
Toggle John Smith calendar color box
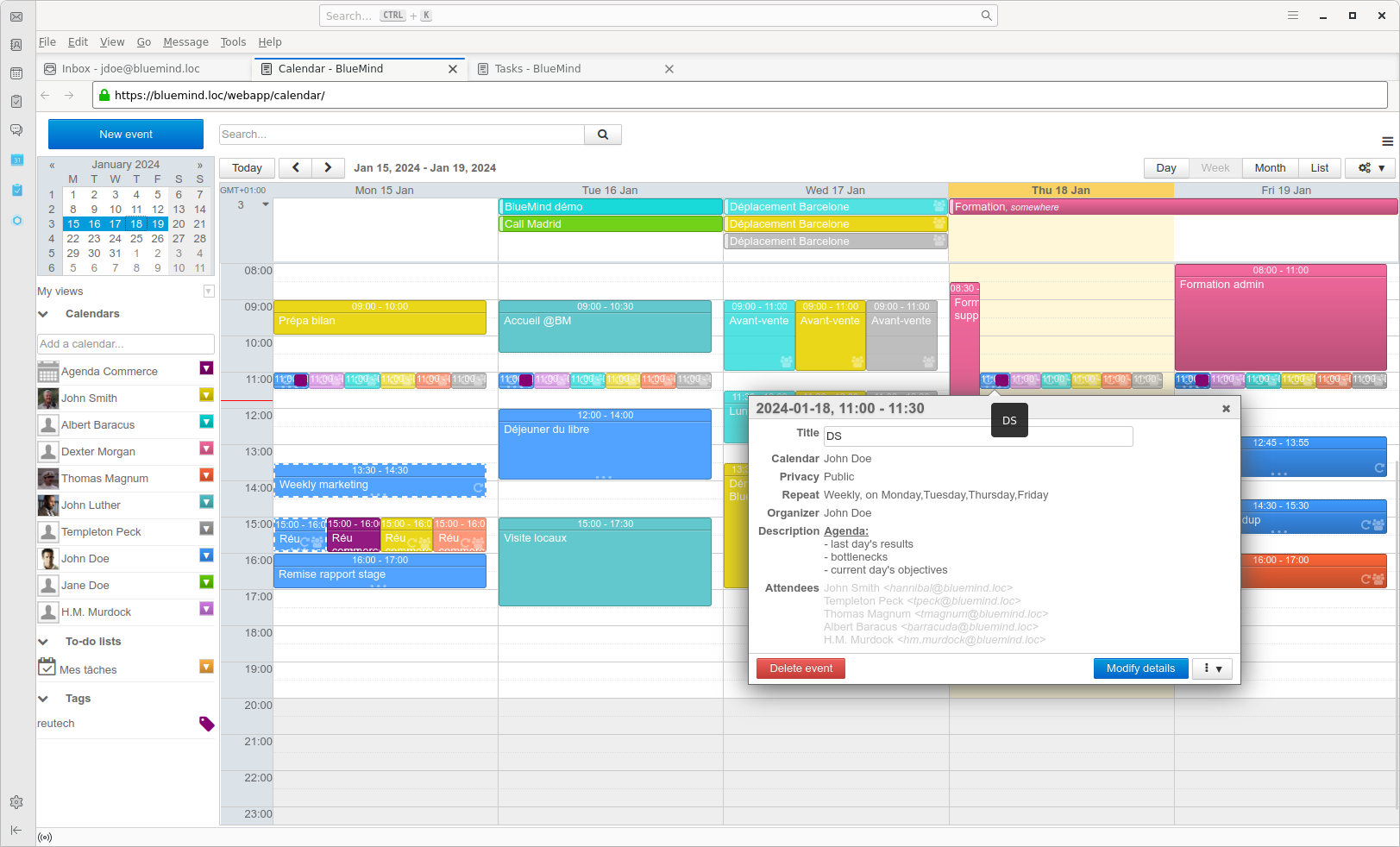(x=206, y=395)
